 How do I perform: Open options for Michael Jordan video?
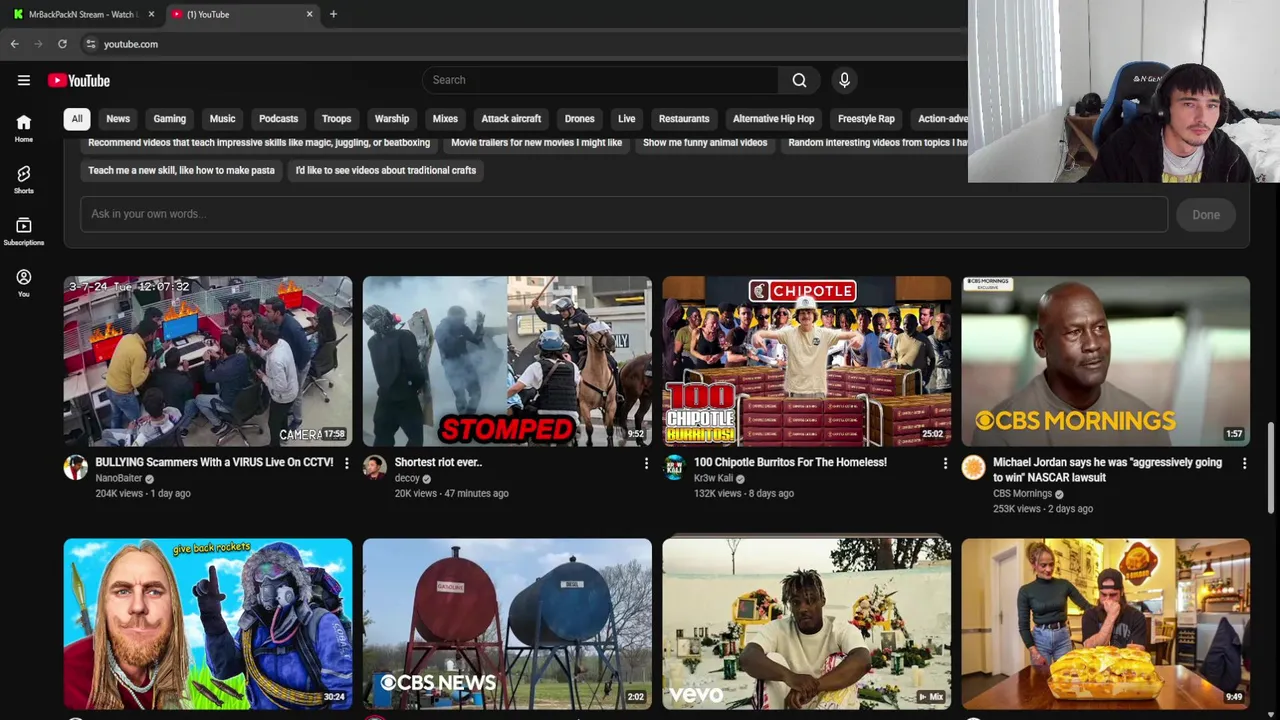click(1244, 463)
